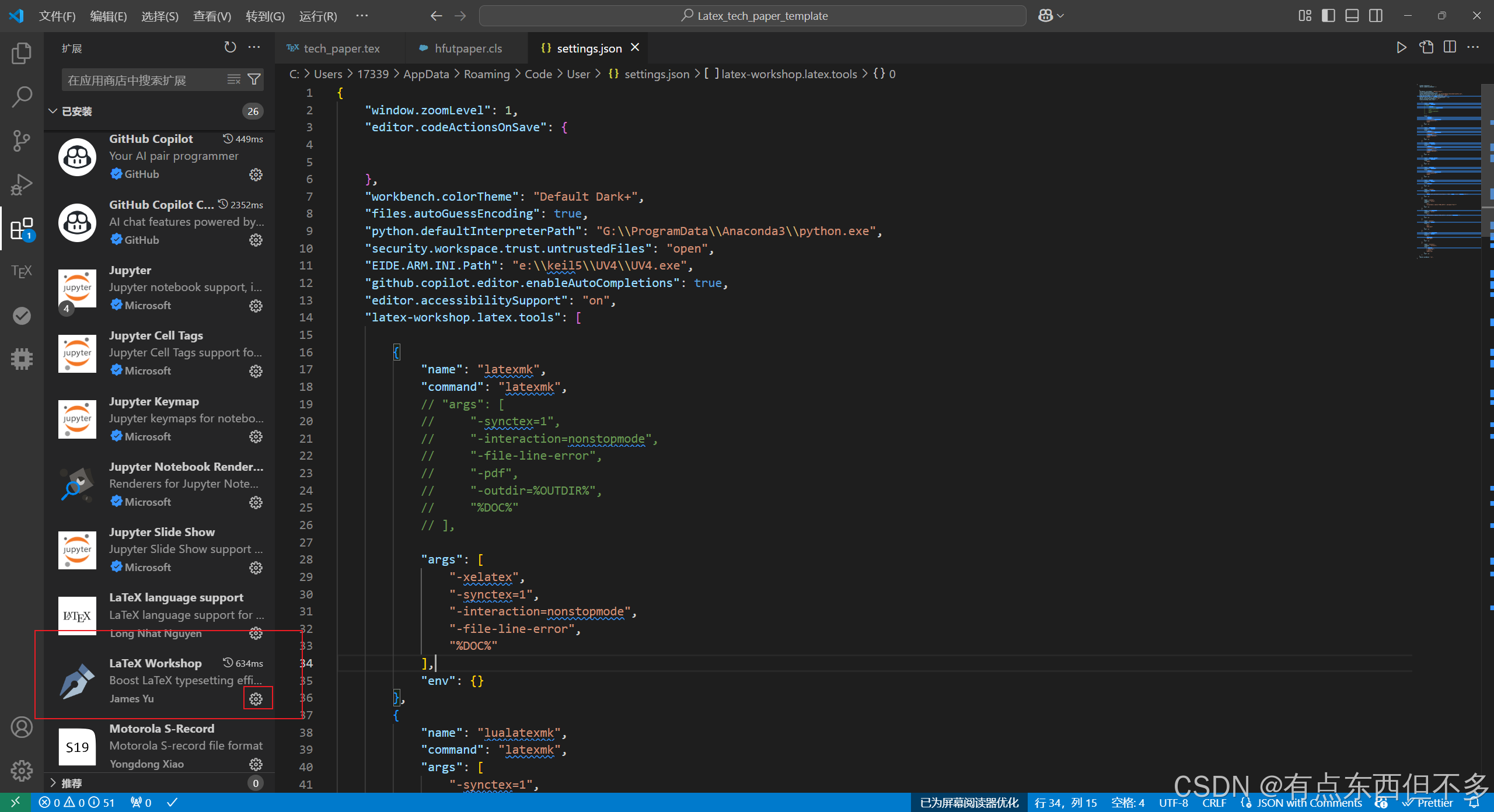
Task: Run the file with play button
Action: (x=1401, y=48)
